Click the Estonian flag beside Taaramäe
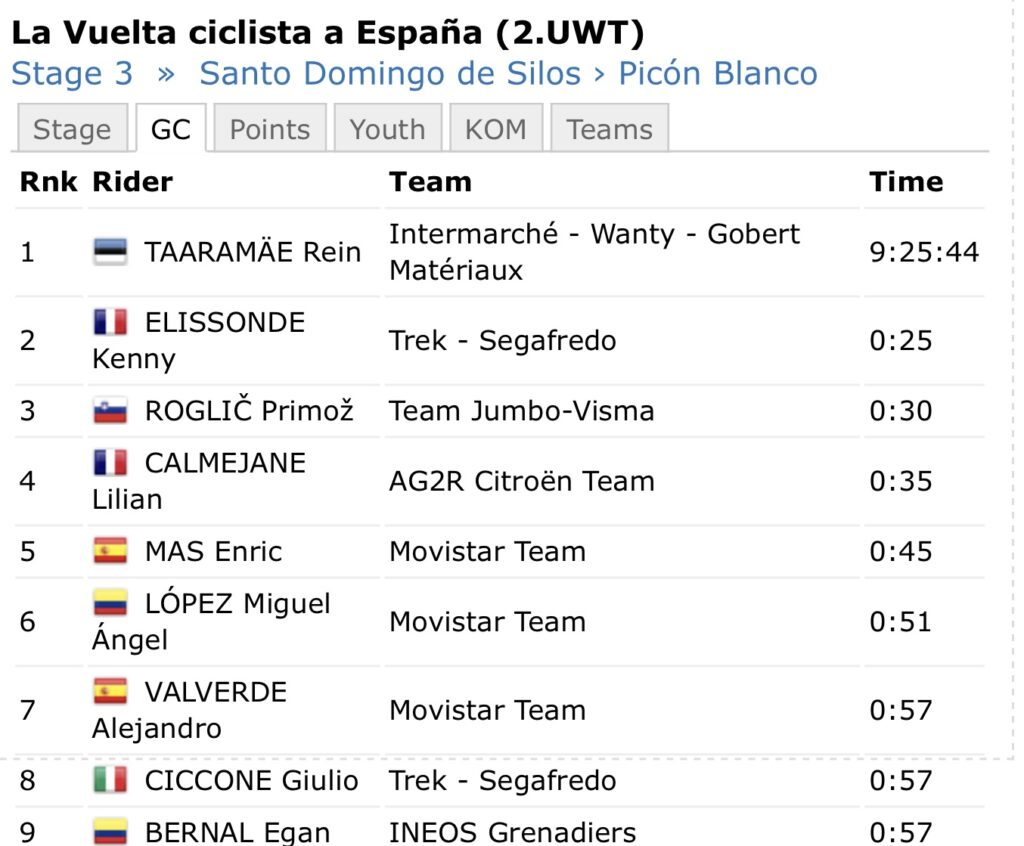 [110, 252]
